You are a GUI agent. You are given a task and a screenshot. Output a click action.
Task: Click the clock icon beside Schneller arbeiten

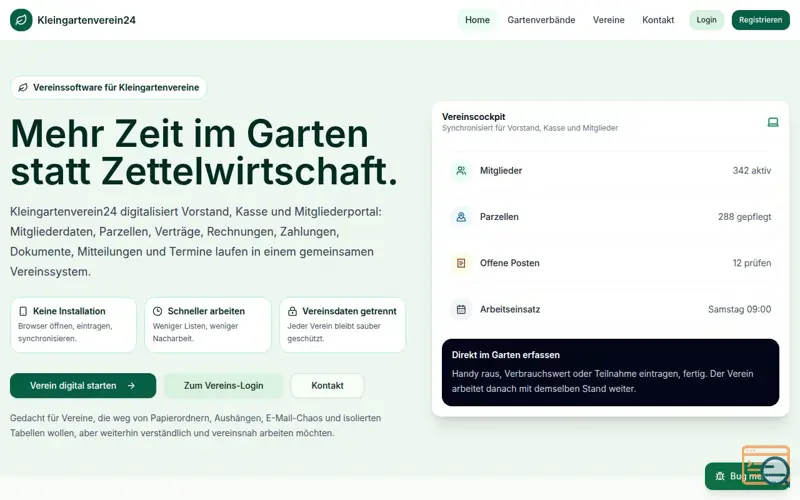pos(158,311)
